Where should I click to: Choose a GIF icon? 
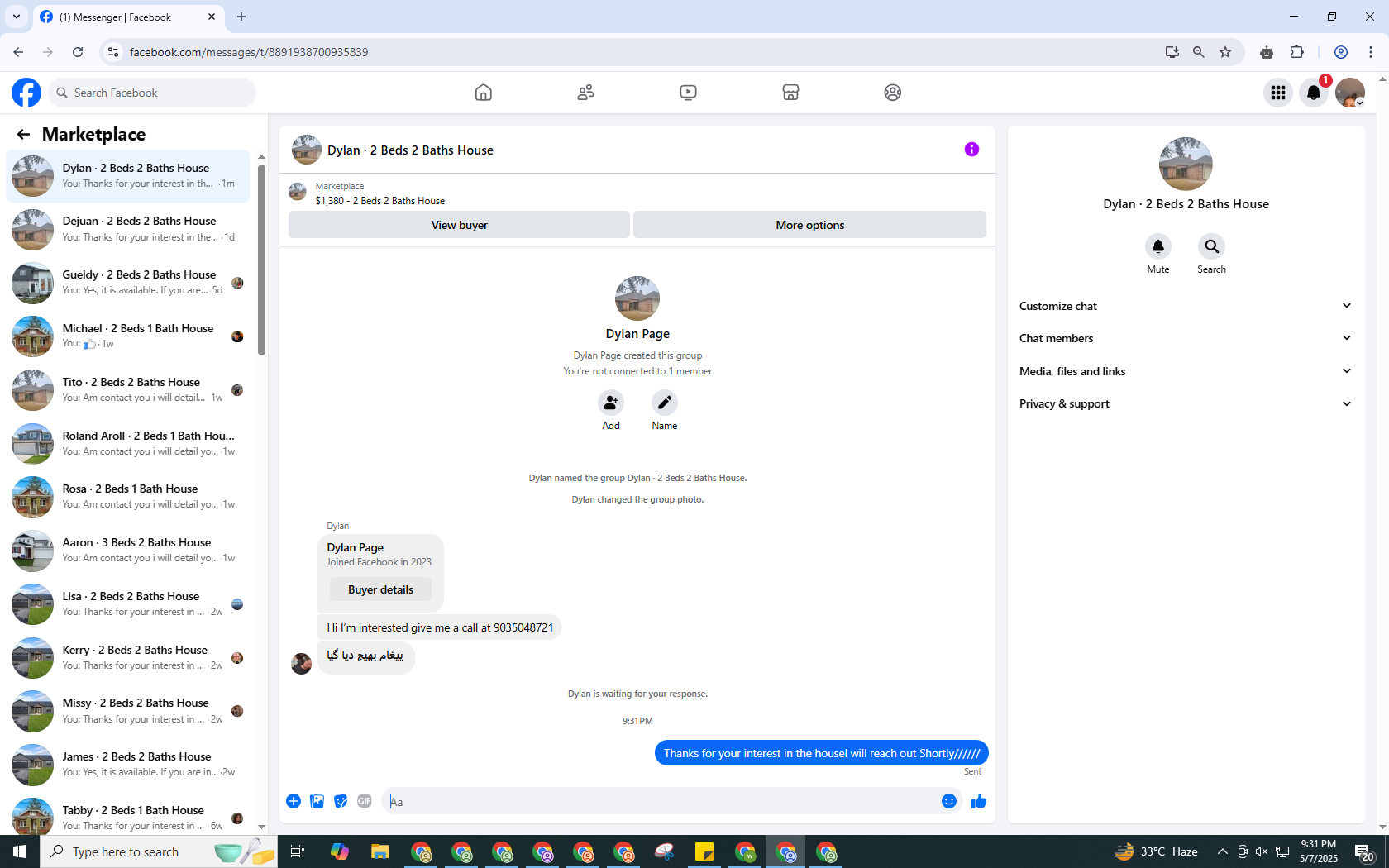pos(365,801)
